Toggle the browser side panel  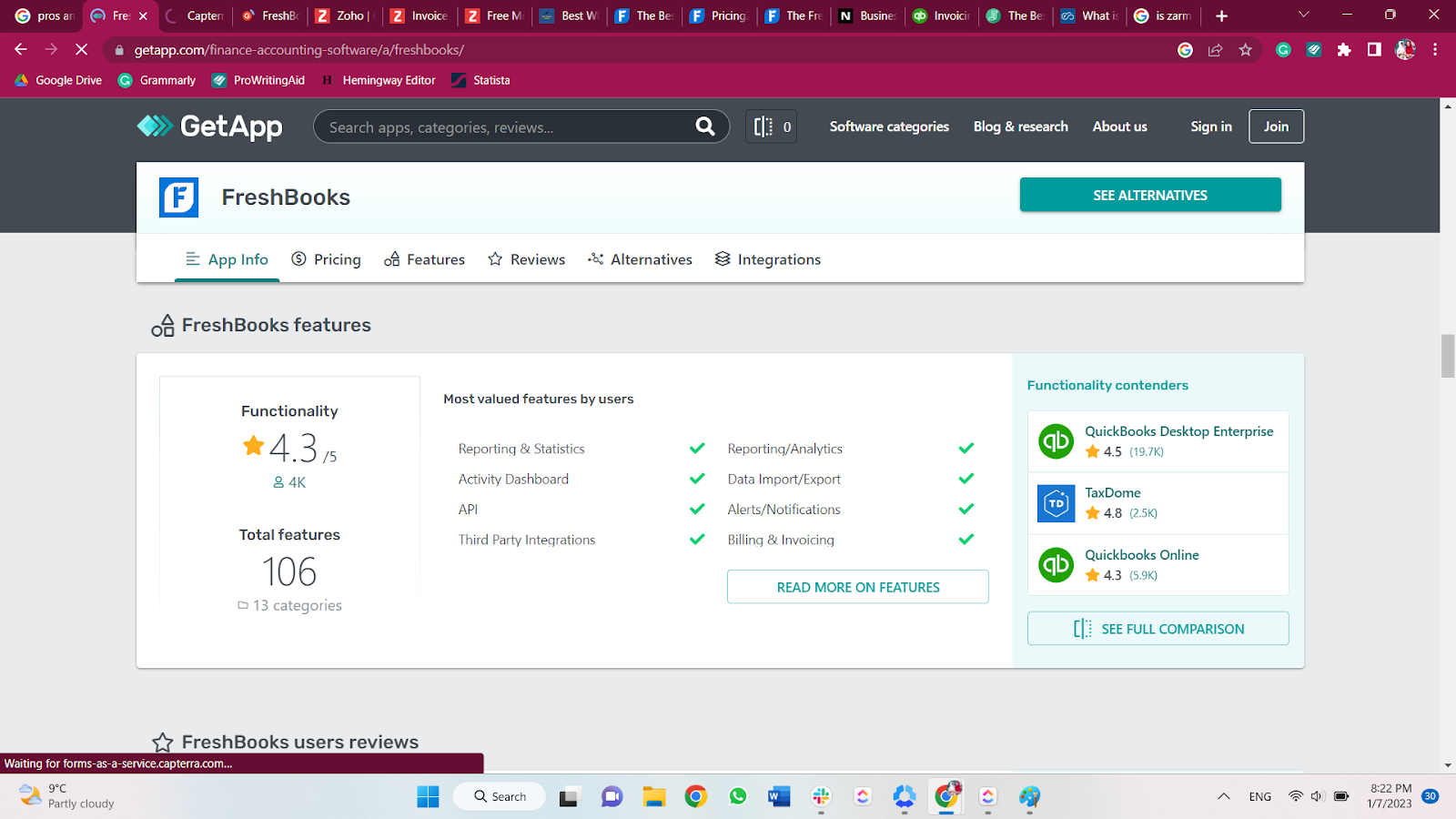click(1374, 50)
